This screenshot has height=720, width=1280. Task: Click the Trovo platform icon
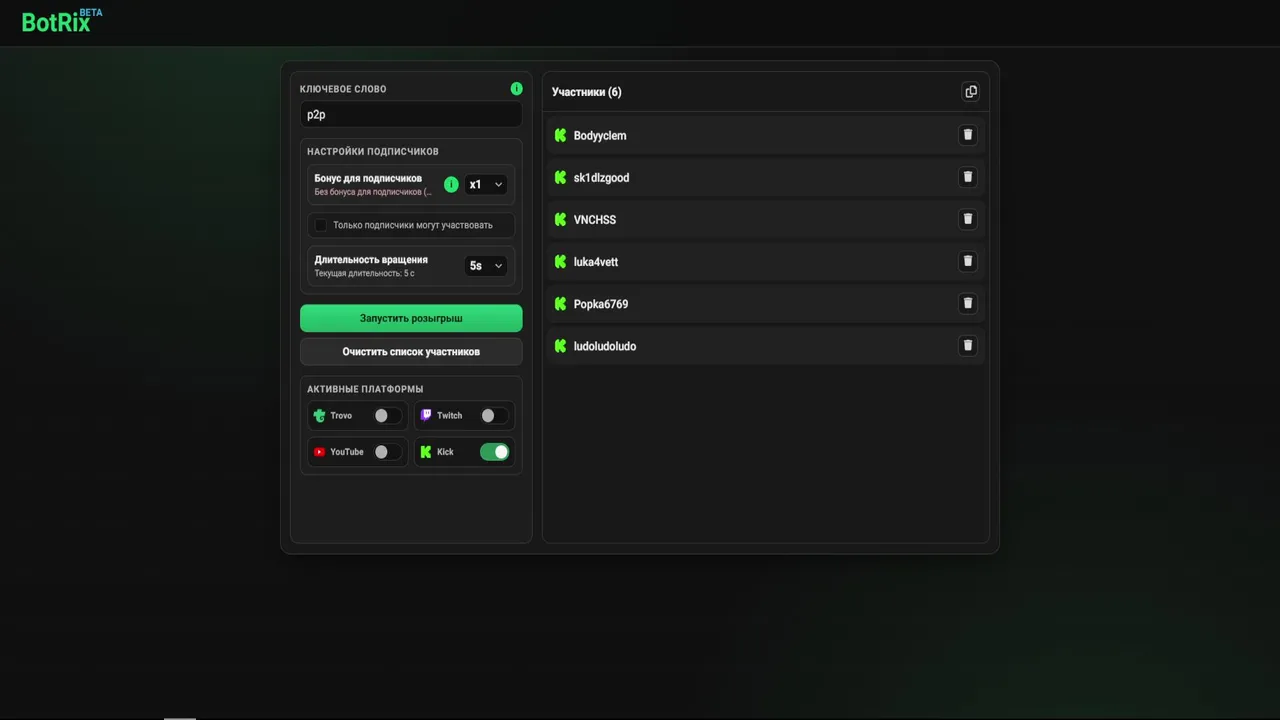point(319,416)
